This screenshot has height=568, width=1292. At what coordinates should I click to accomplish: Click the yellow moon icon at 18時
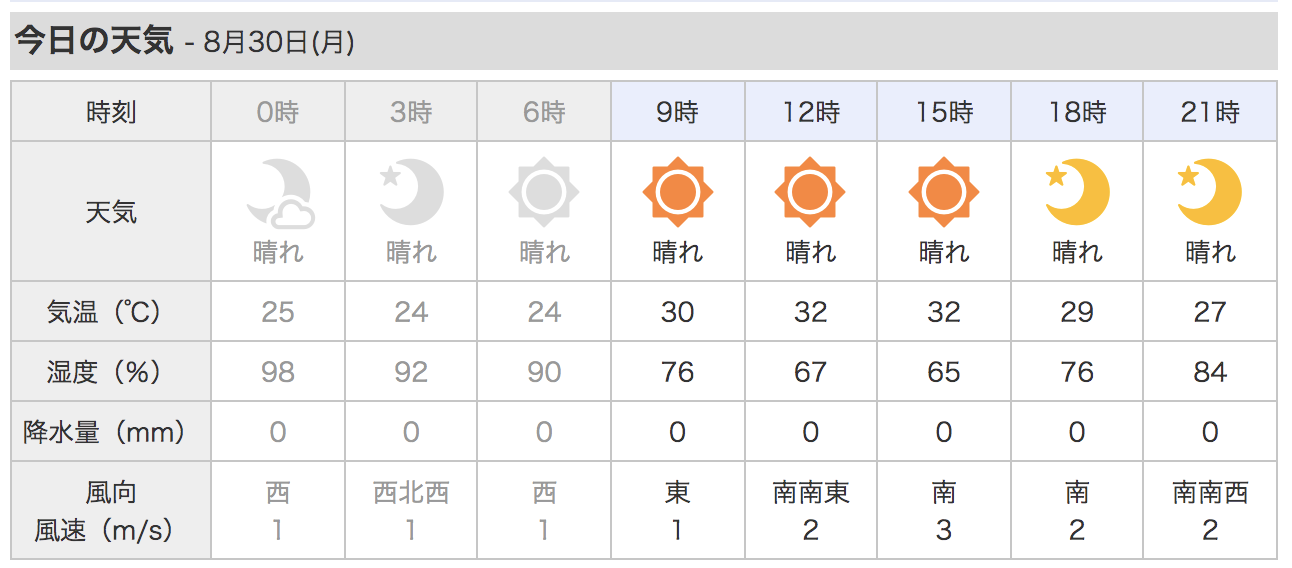click(x=1076, y=192)
